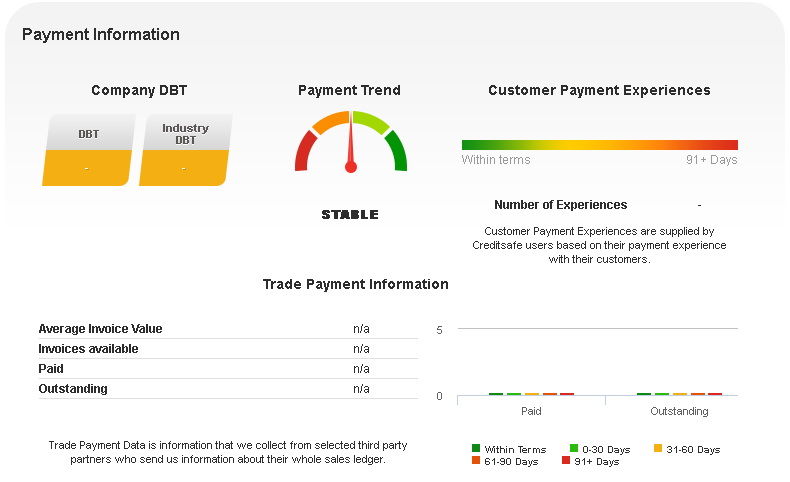Select the 0-30 Days legend swatch

(x=574, y=449)
